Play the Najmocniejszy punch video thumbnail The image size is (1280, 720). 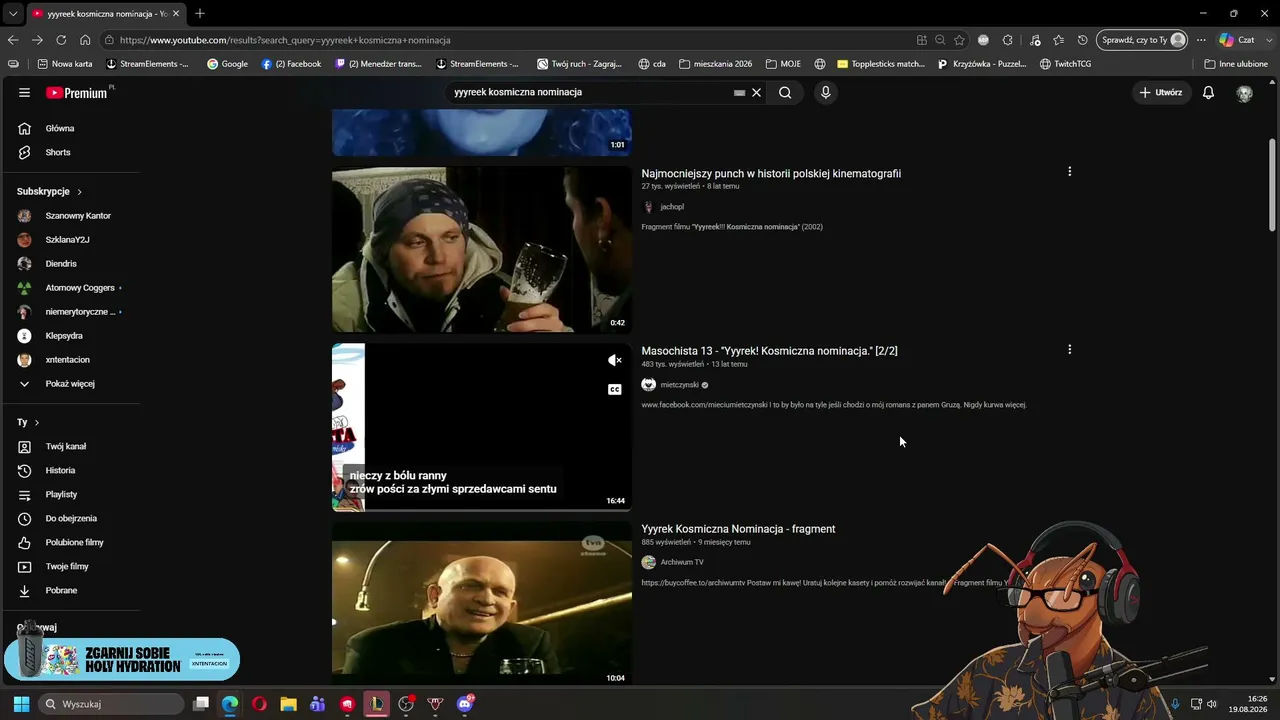pos(482,249)
